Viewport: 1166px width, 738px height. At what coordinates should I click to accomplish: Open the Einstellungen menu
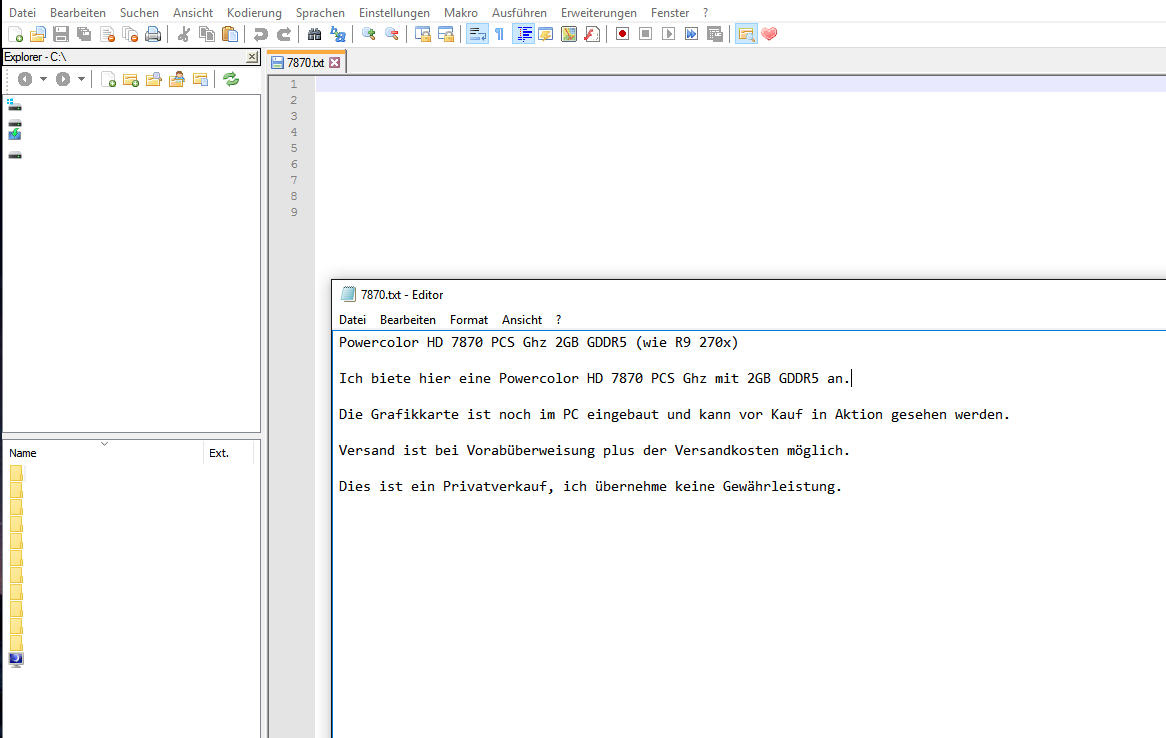(394, 13)
